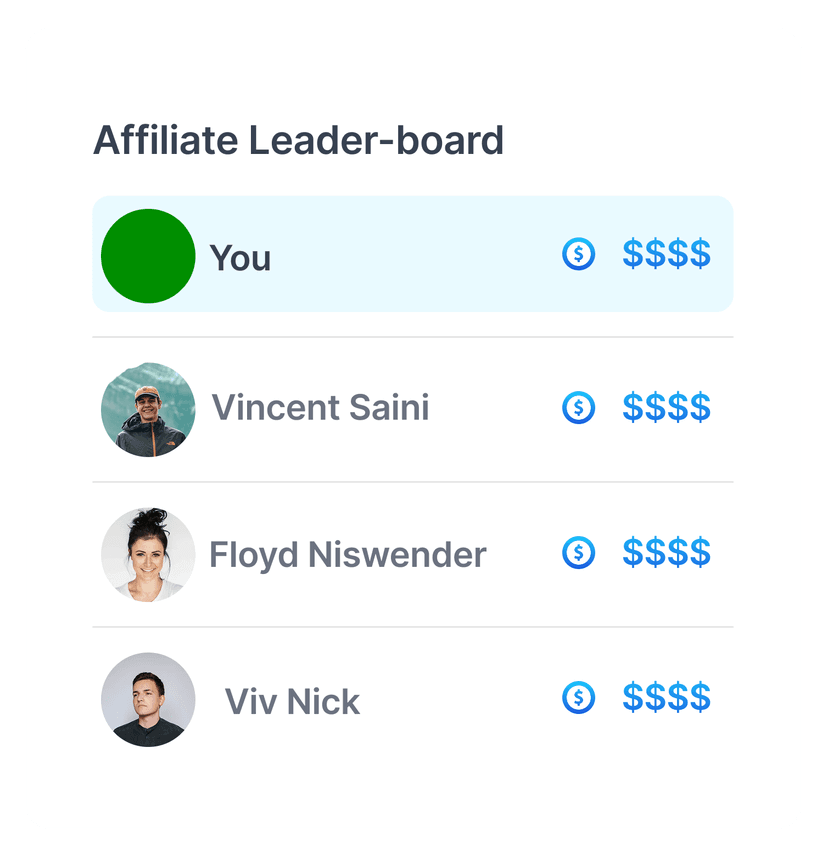Select the Floyd Niswender leaderboard row
Viewport: 828px width, 857px height.
[x=412, y=553]
